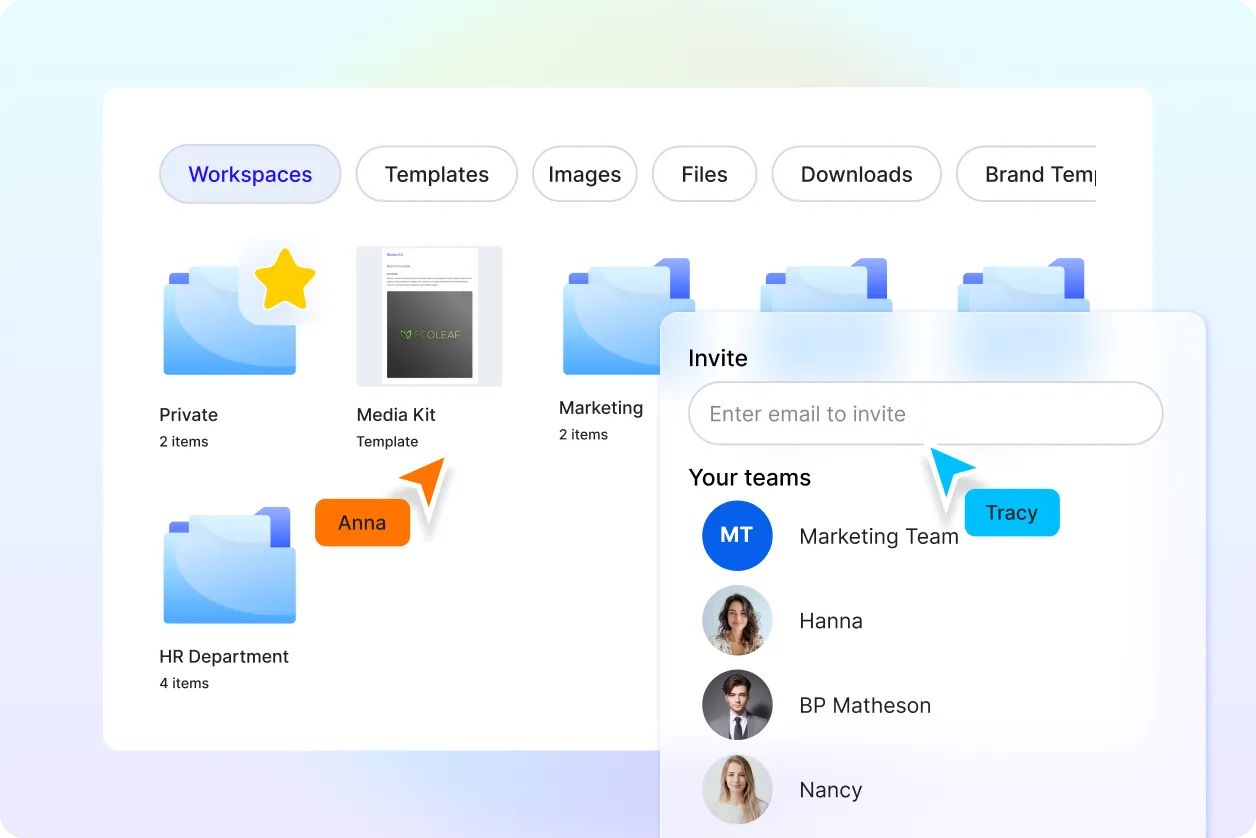Select the Workspaces tab
Screen dimensions: 1256x838
250,174
